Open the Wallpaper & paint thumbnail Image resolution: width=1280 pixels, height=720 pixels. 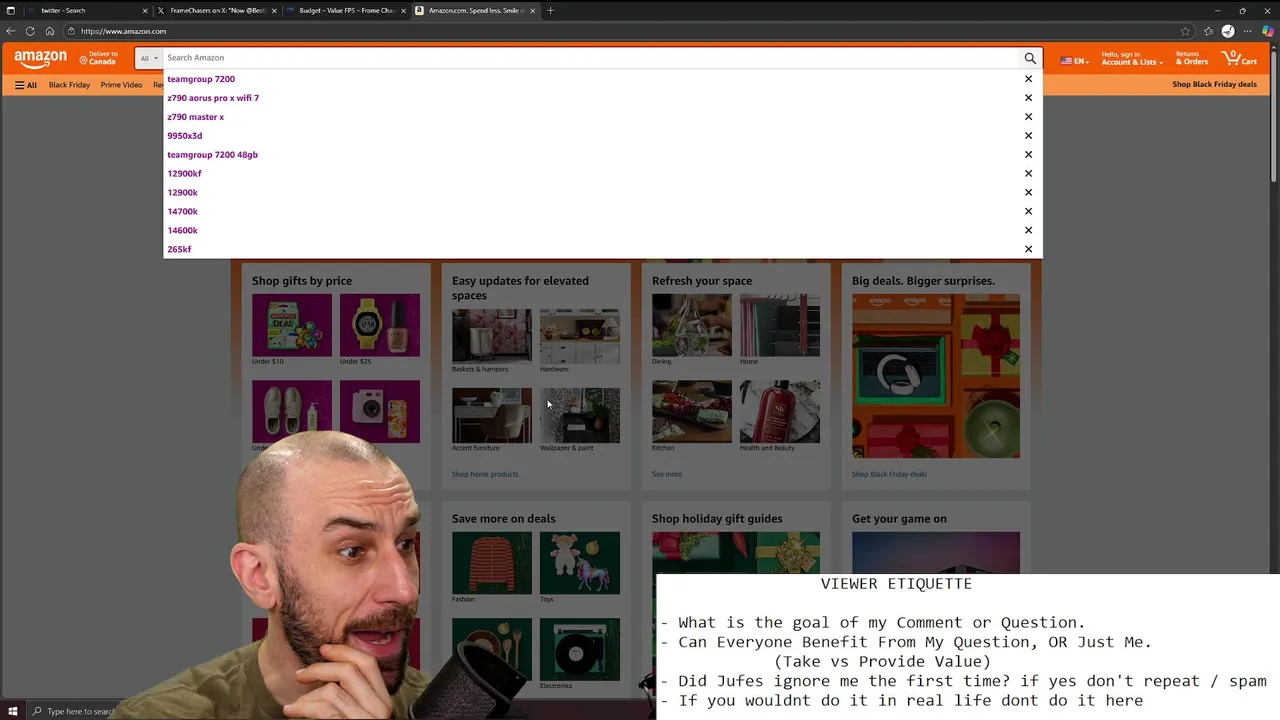(x=579, y=415)
